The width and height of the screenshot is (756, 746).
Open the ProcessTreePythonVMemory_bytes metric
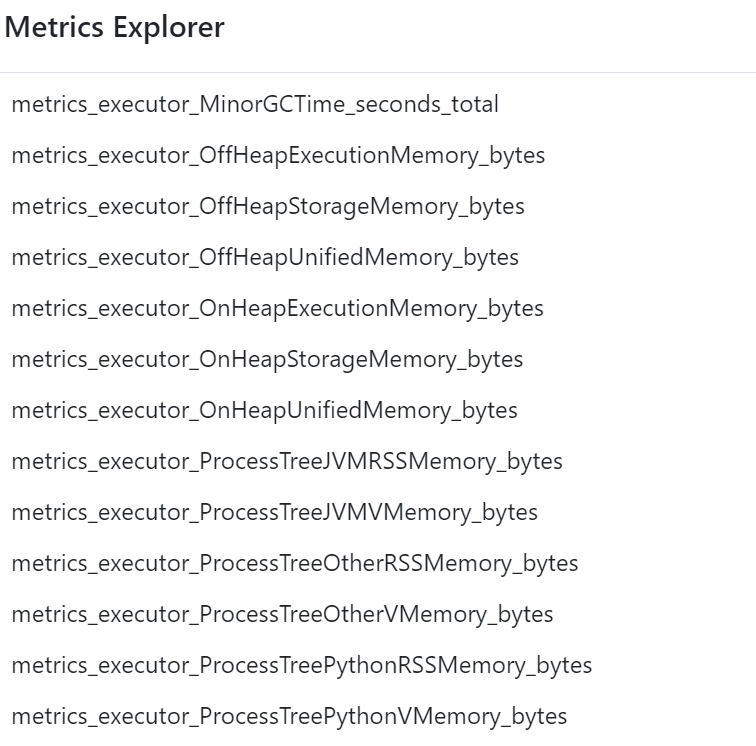coord(289,716)
